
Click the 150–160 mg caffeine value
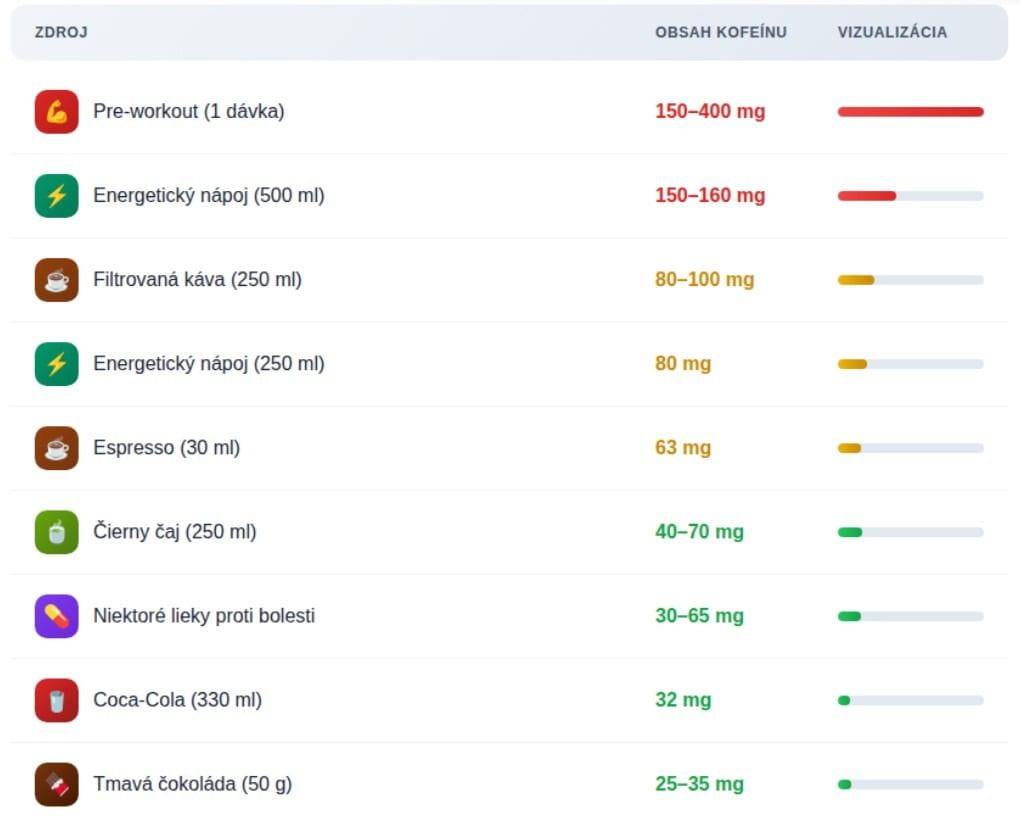pos(710,196)
